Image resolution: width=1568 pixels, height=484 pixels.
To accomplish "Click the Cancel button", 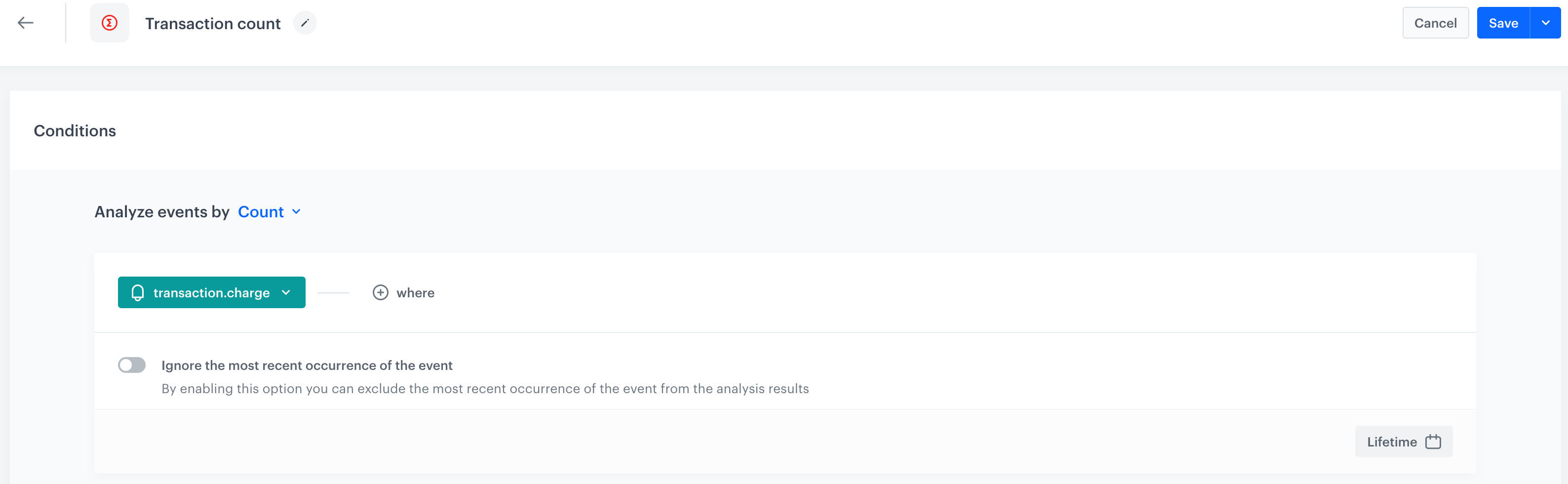I will [x=1435, y=23].
